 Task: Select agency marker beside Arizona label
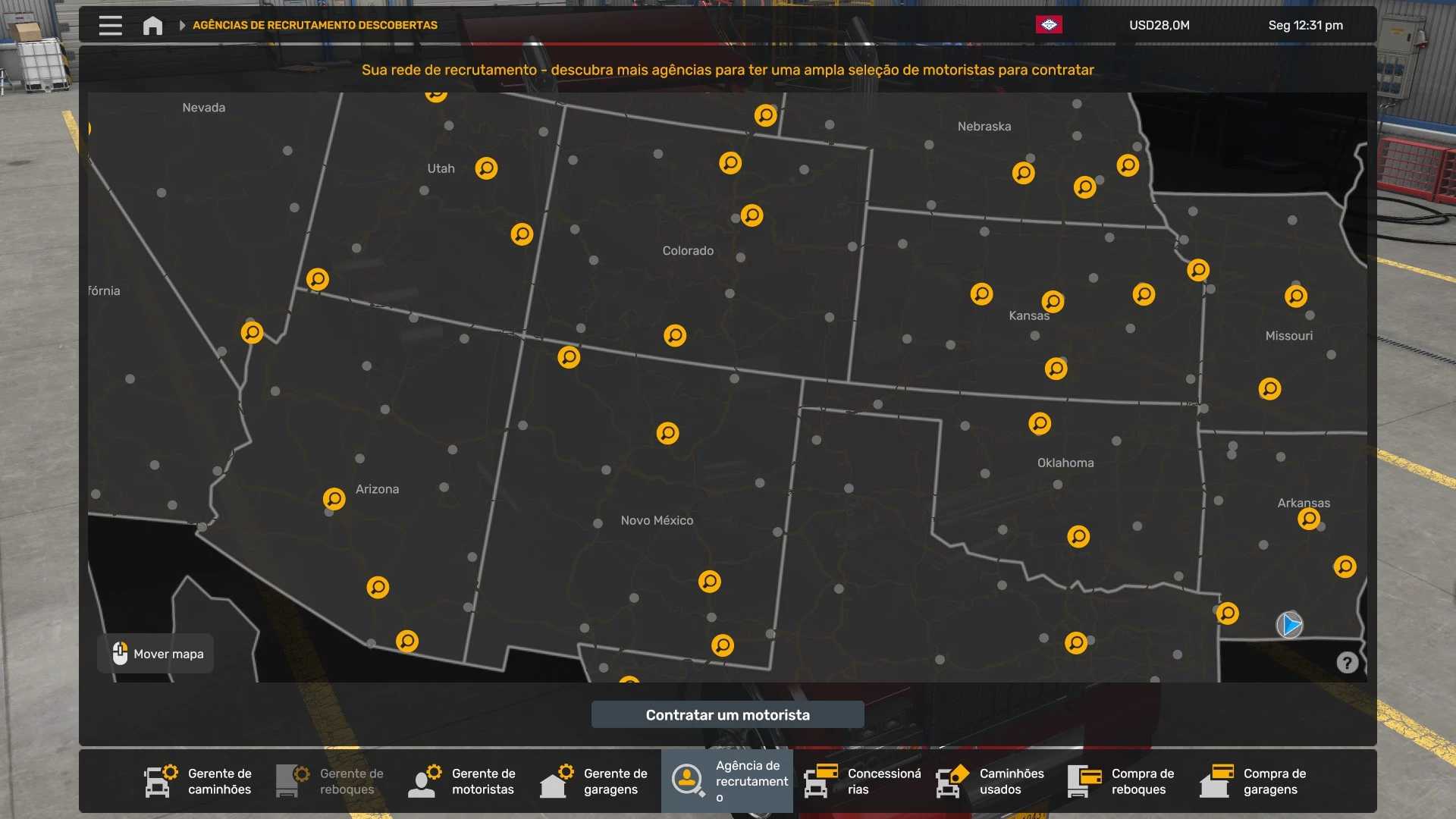[x=334, y=498]
